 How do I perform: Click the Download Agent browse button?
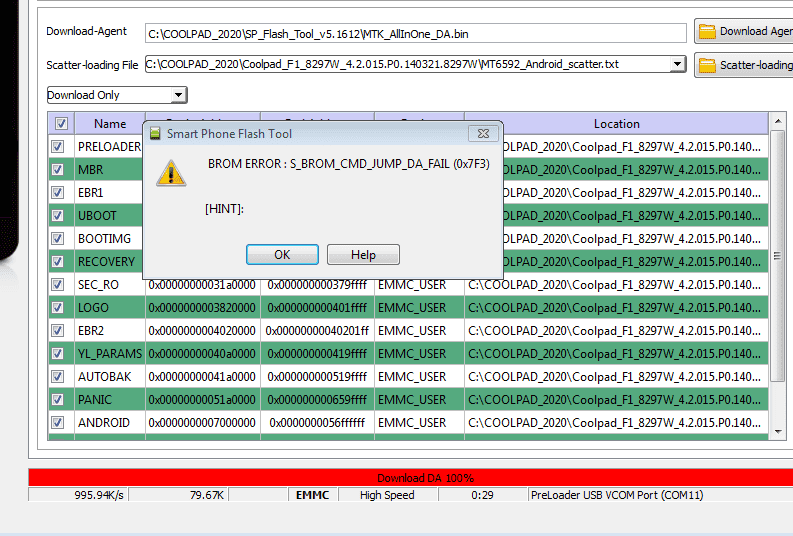(743, 31)
